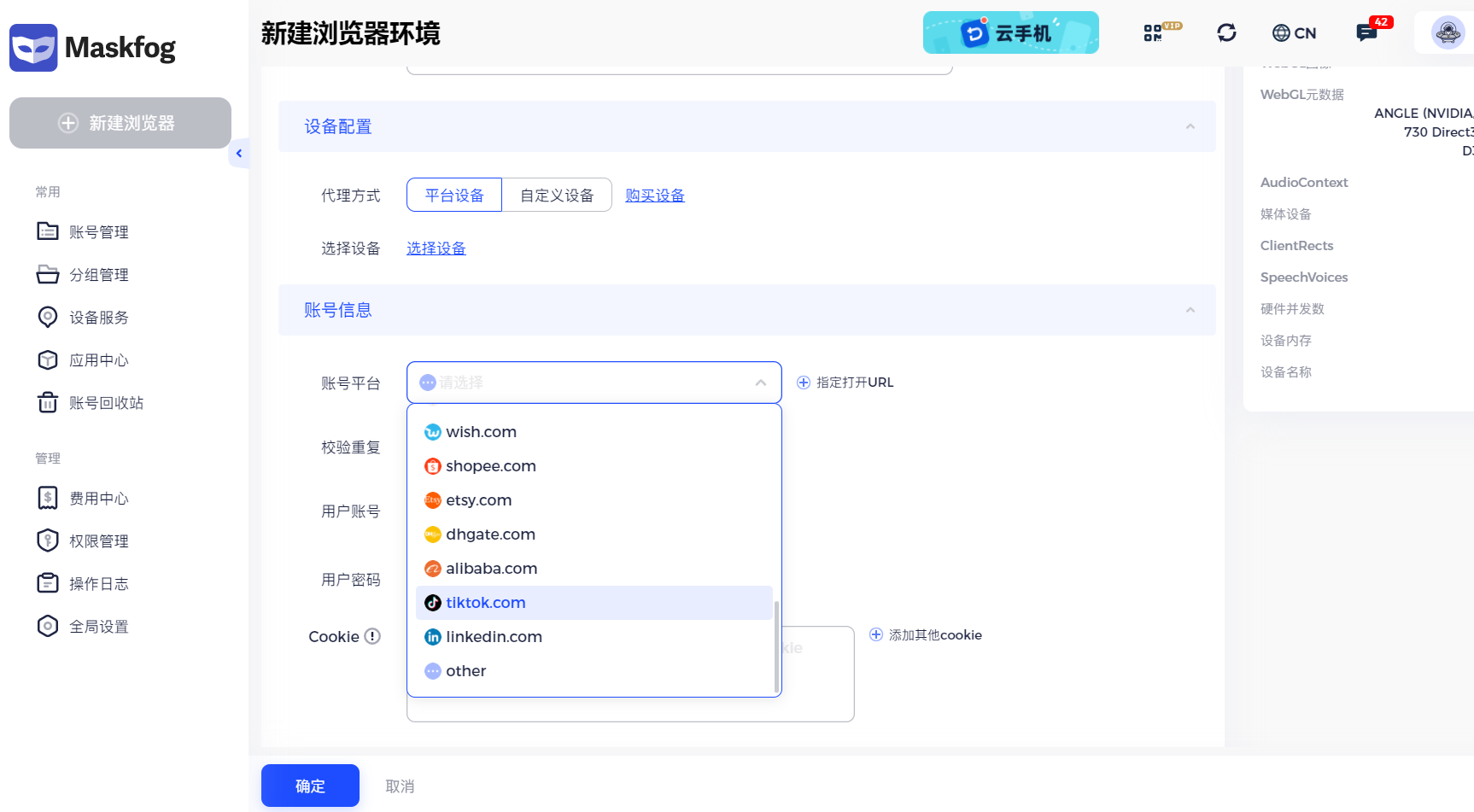
Task: Click the Cookie info exclamation icon
Action: (372, 636)
